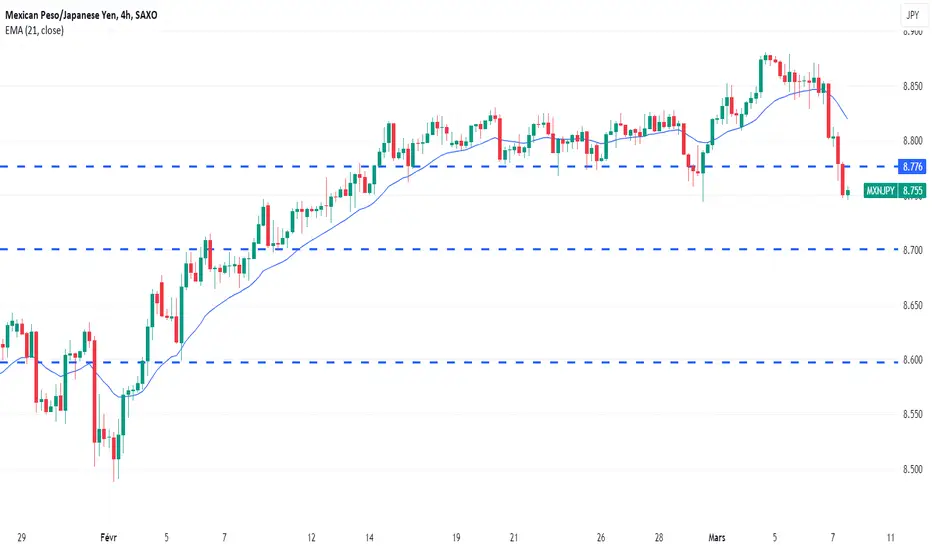Select the dashed horizontal line at 8.776
Image resolution: width=932 pixels, height=550 pixels.
[449, 166]
